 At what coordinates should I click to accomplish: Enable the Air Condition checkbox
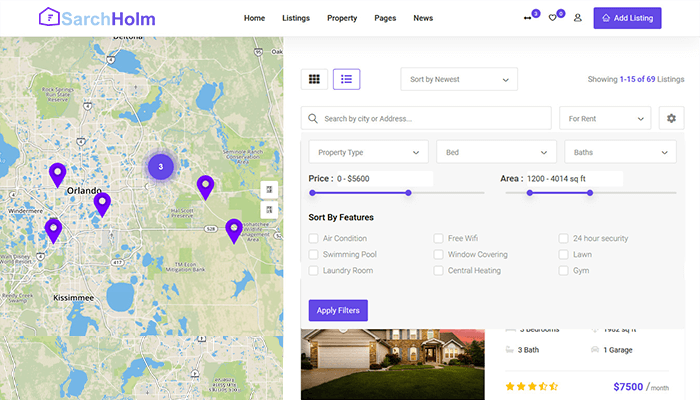coord(314,239)
